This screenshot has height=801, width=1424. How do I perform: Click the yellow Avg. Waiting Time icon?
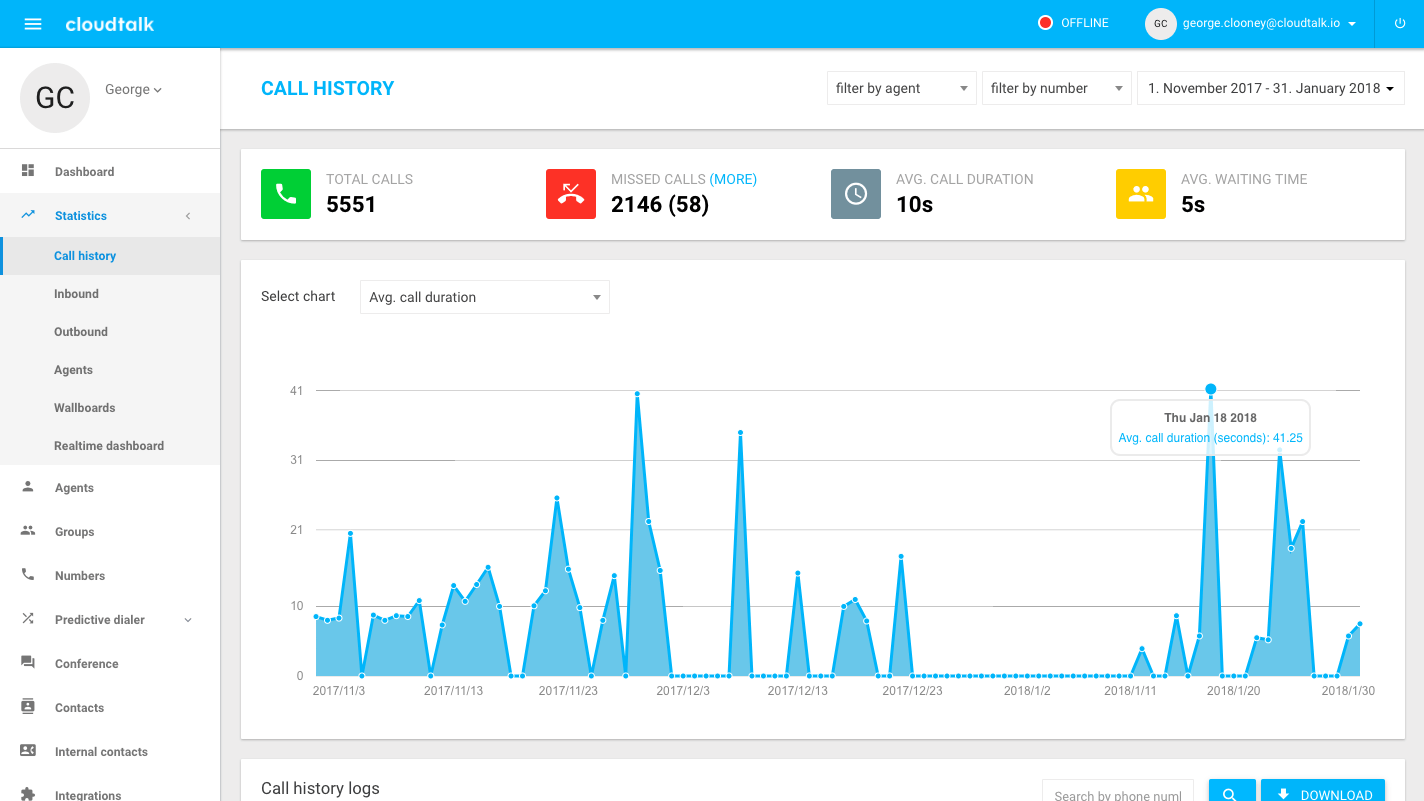(1141, 194)
